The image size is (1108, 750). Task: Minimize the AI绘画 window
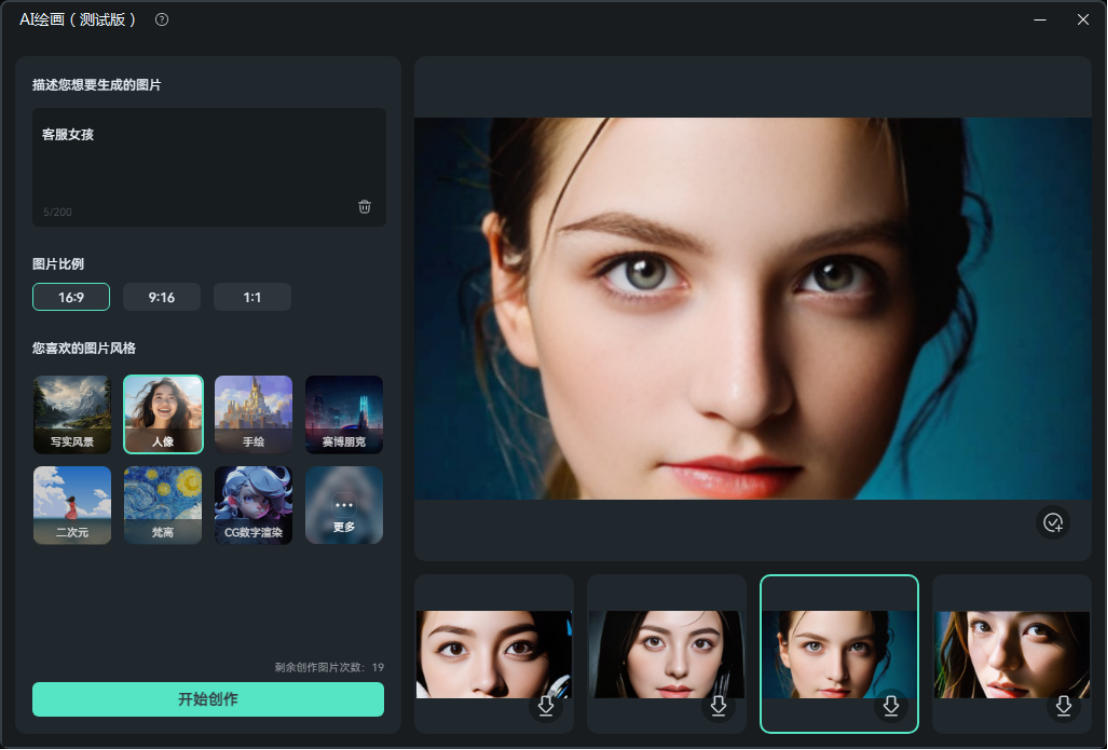pos(1041,20)
